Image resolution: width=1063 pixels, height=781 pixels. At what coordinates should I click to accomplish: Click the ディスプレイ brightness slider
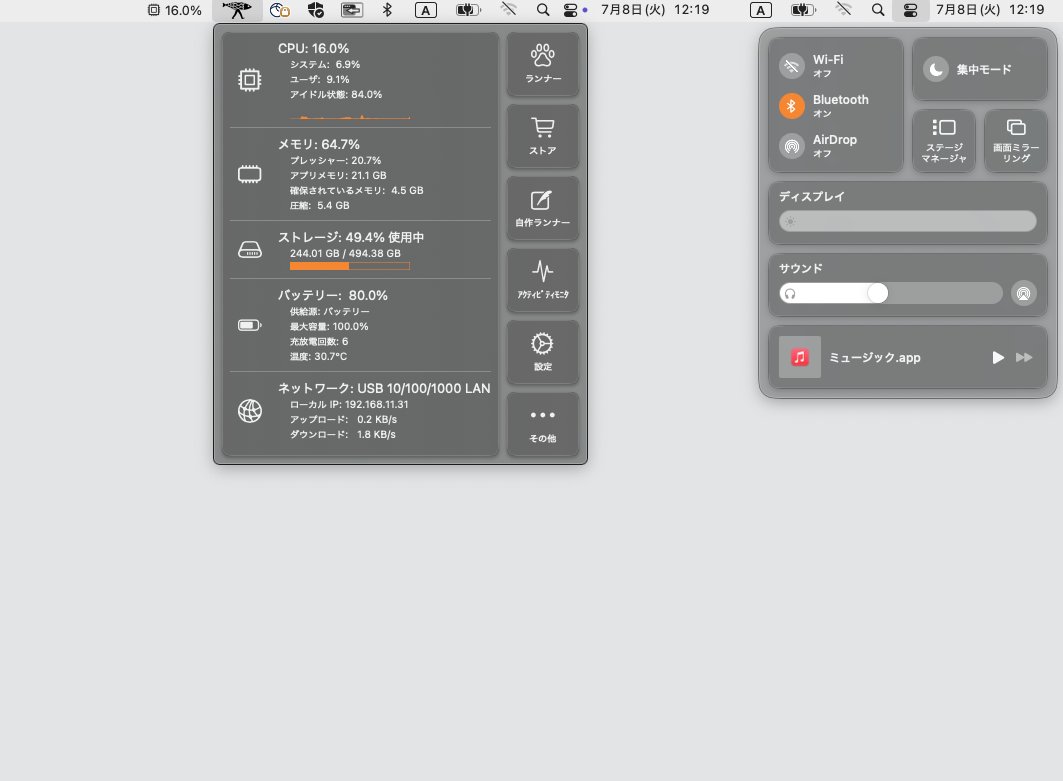coord(908,221)
